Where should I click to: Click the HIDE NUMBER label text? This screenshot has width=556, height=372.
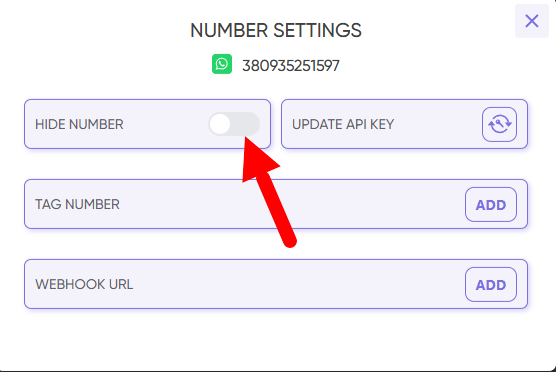click(x=79, y=124)
